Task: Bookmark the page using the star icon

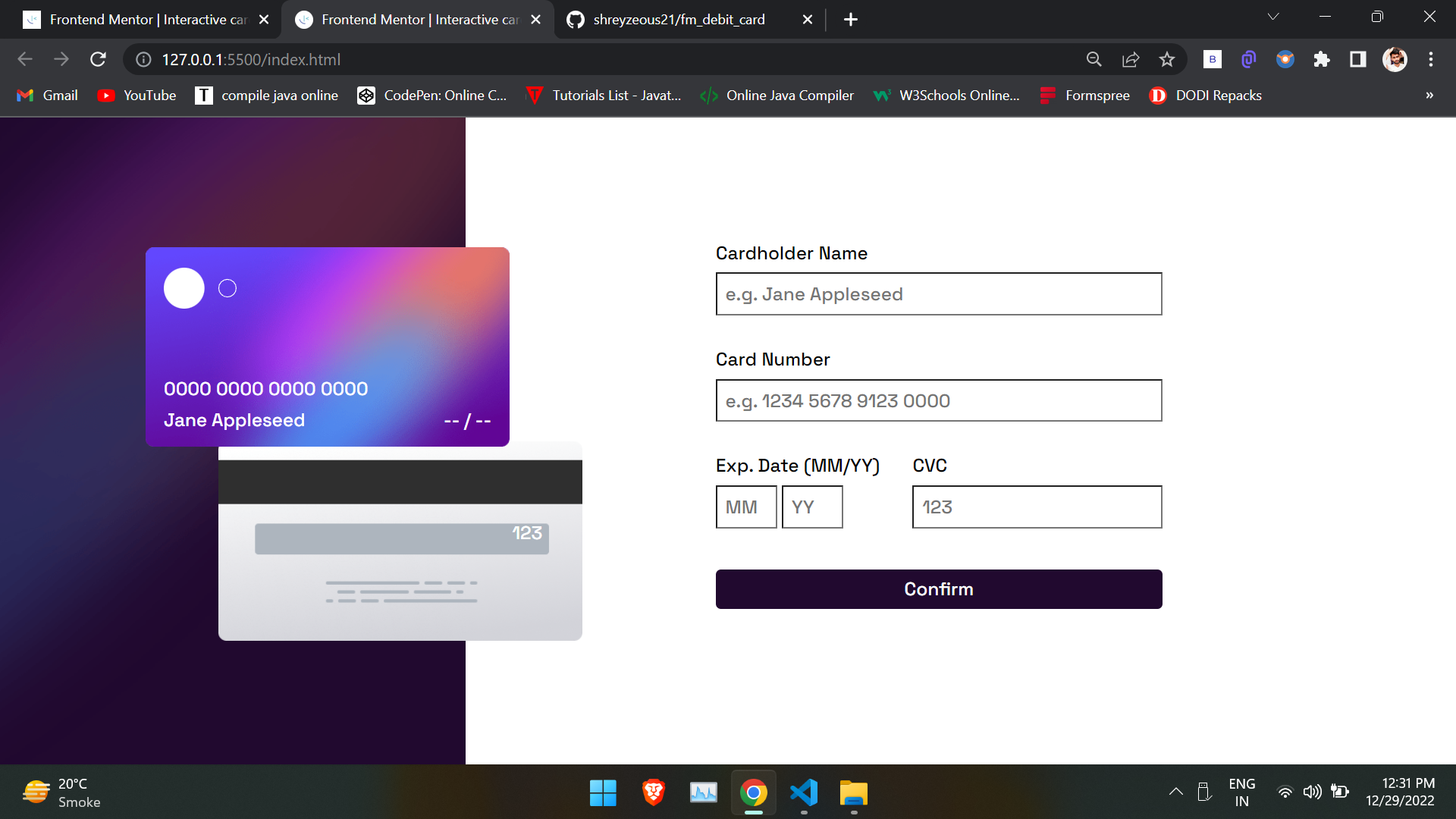Action: [x=1167, y=59]
